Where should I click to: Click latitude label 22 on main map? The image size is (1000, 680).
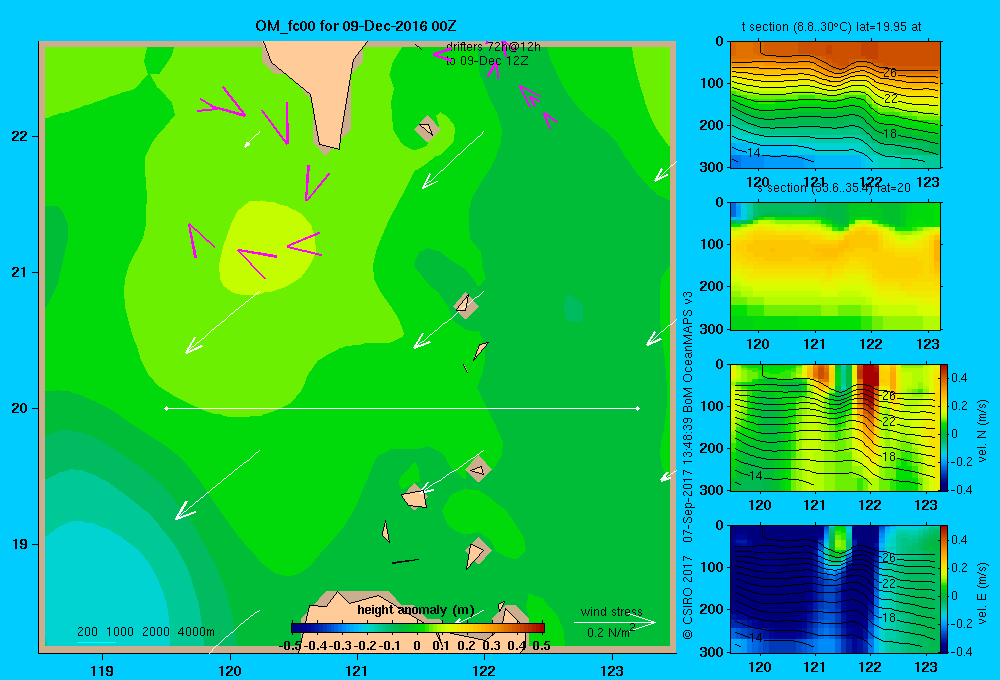click(x=19, y=136)
